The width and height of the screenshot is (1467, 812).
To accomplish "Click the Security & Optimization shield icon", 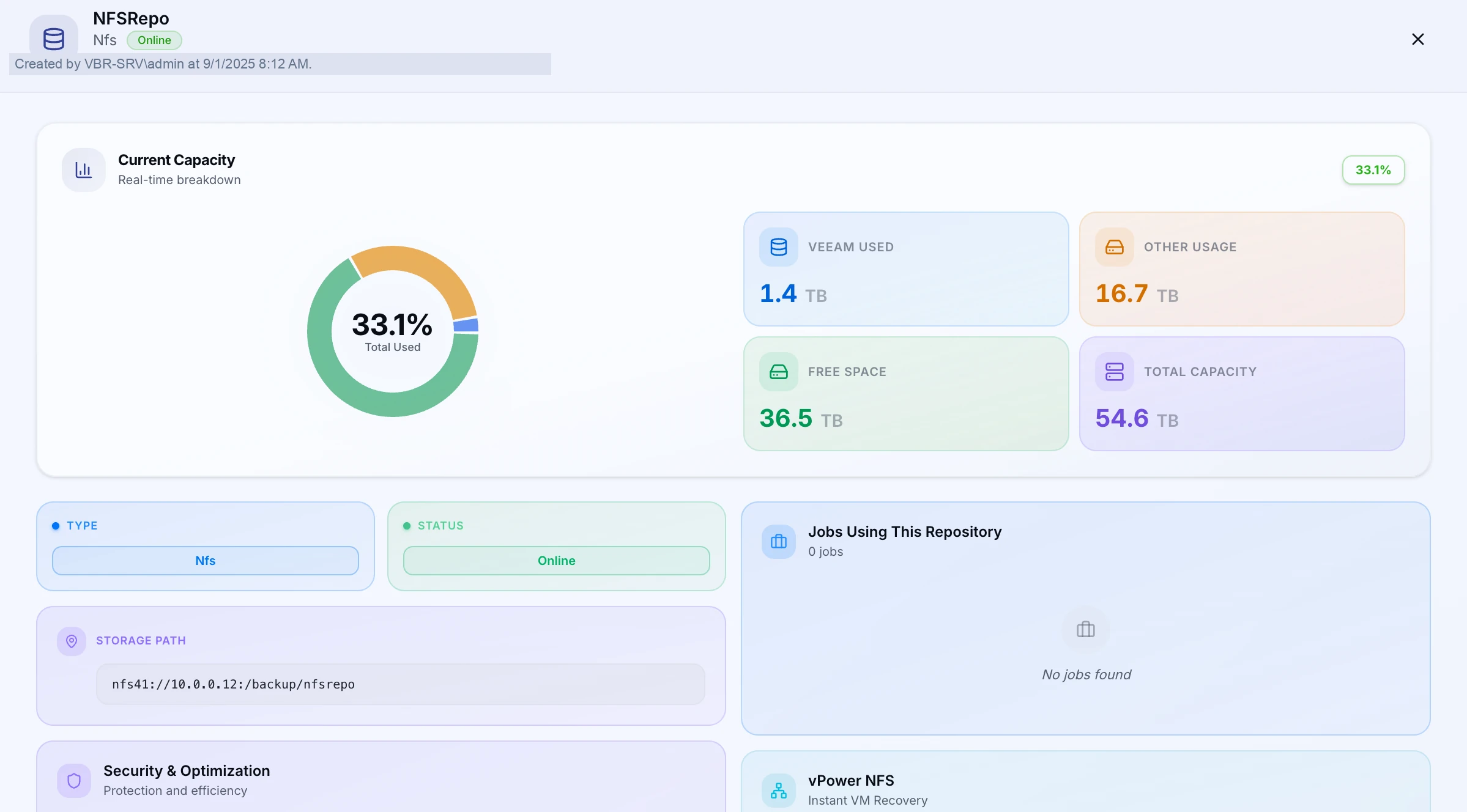I will 74,781.
